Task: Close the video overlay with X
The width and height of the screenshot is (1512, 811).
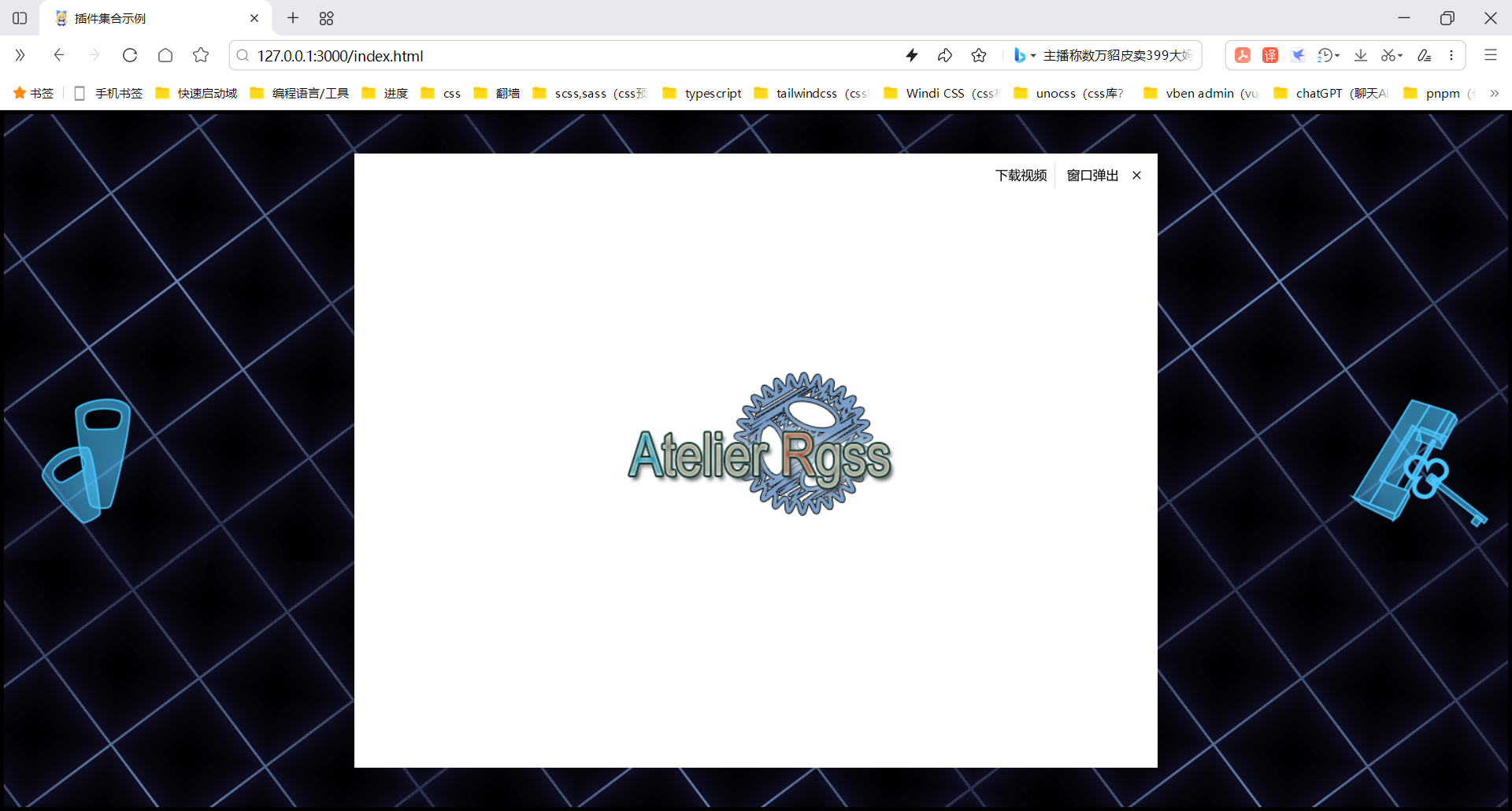Action: coord(1136,176)
